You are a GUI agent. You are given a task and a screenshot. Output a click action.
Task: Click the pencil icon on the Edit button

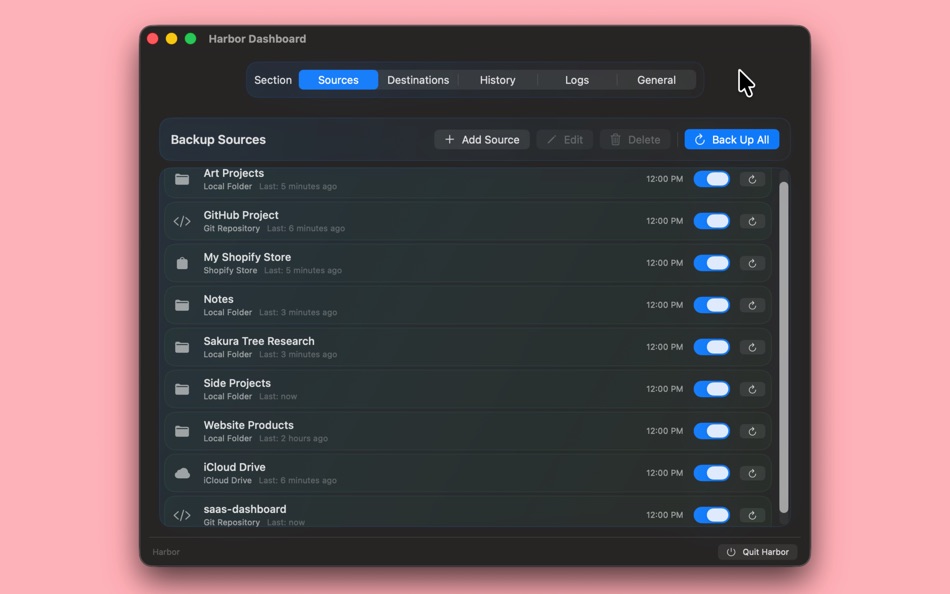point(553,140)
